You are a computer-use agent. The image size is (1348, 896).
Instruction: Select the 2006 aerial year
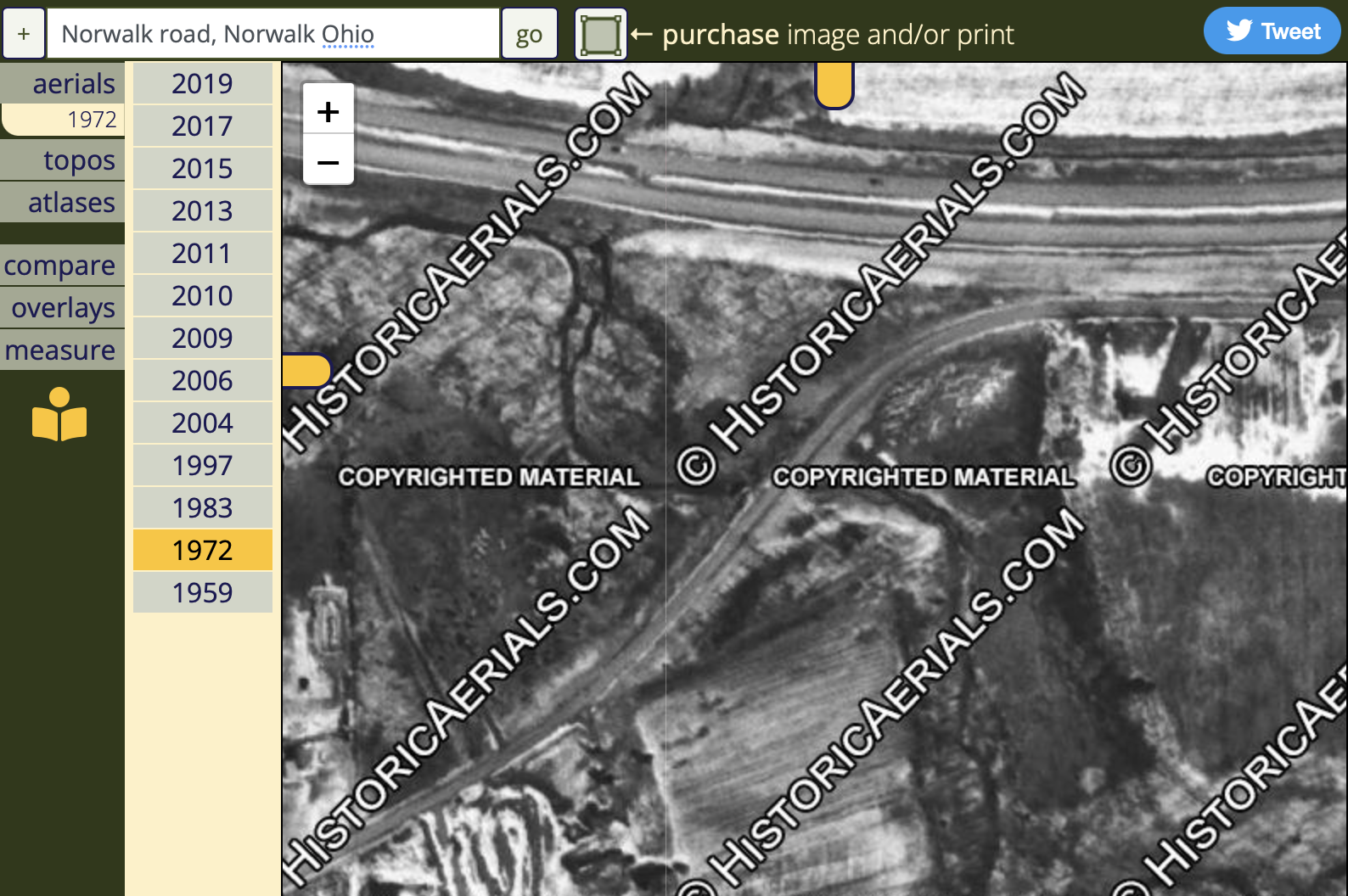click(203, 380)
